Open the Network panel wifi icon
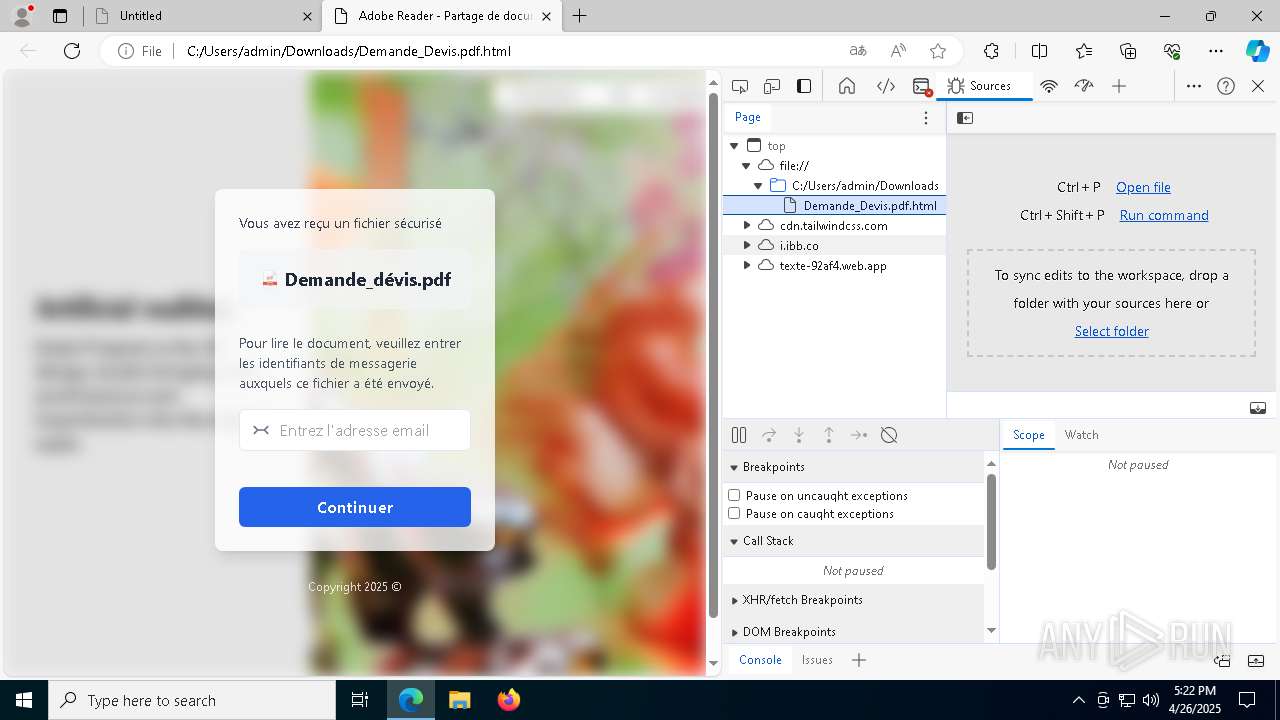The height and width of the screenshot is (720, 1280). pos(1049,86)
